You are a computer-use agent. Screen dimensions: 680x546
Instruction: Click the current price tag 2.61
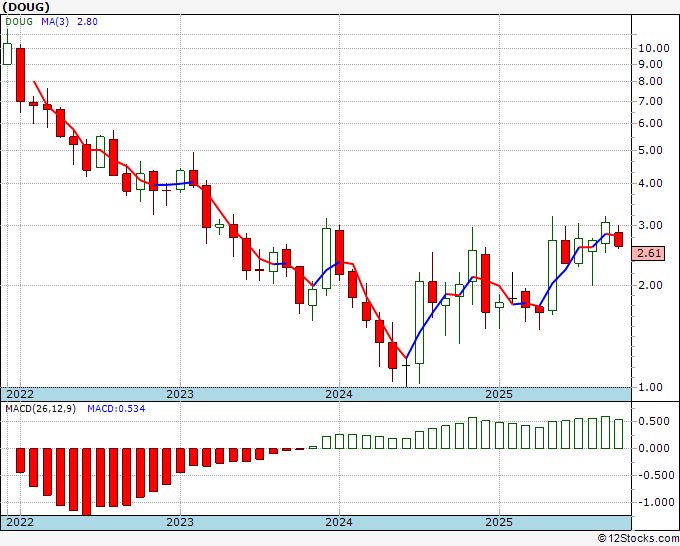650,254
